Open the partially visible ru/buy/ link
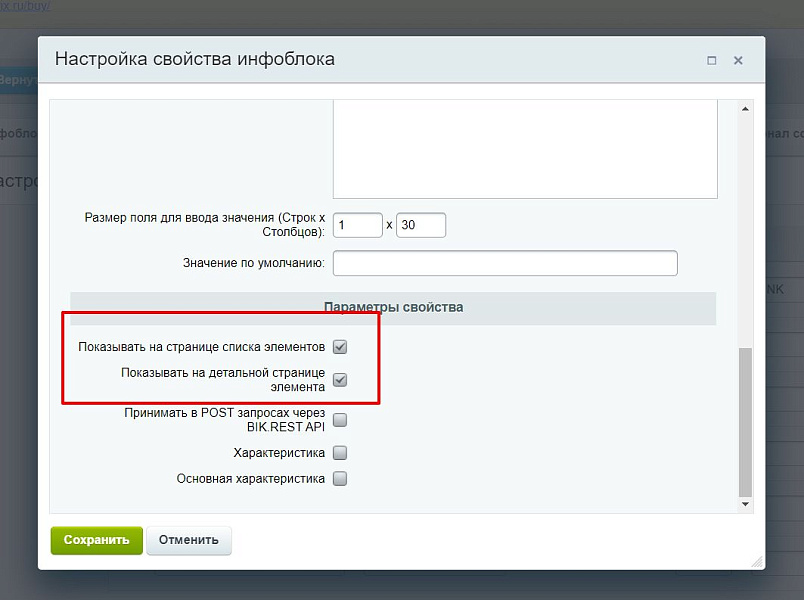This screenshot has height=600, width=804. click(x=25, y=6)
